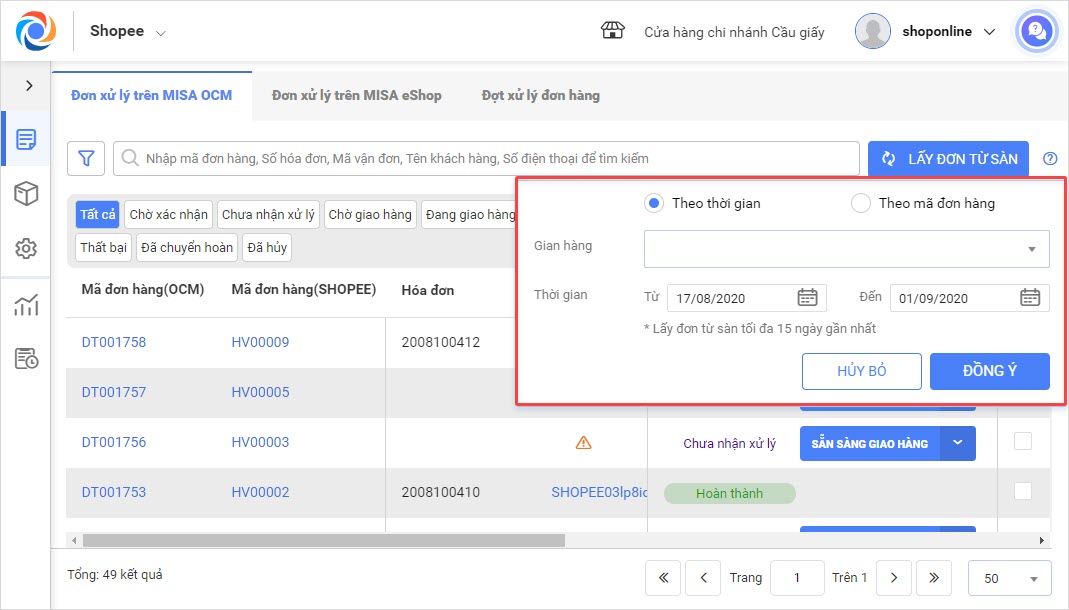The image size is (1069, 610).
Task: Open the page size 50 dropdown
Action: 1009,578
